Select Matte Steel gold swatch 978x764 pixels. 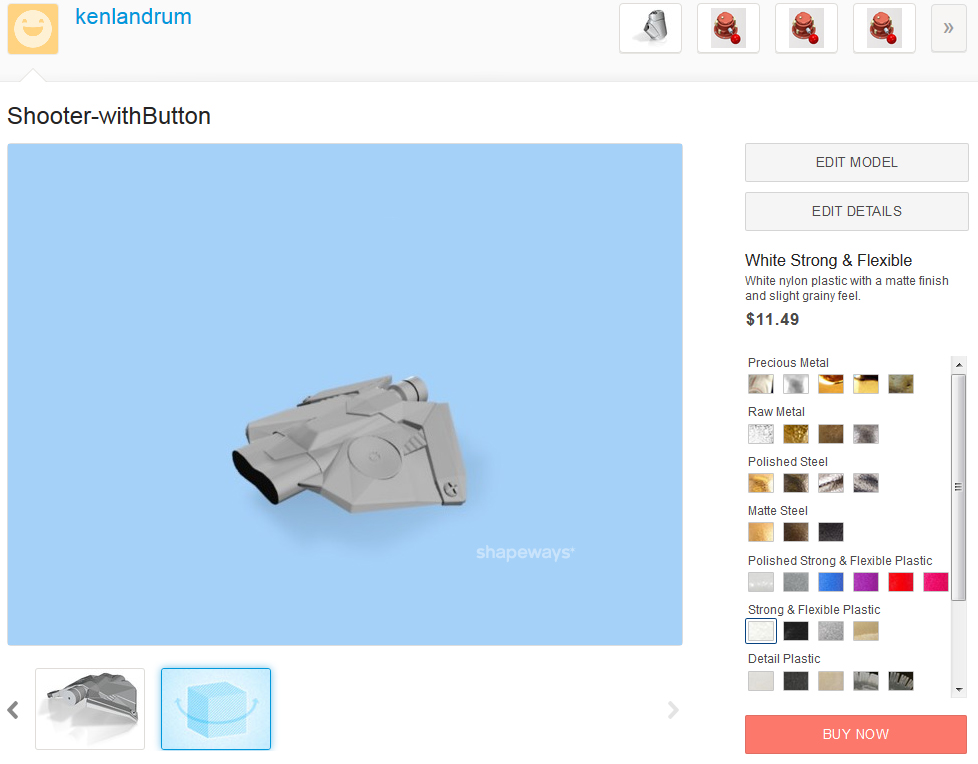(761, 532)
